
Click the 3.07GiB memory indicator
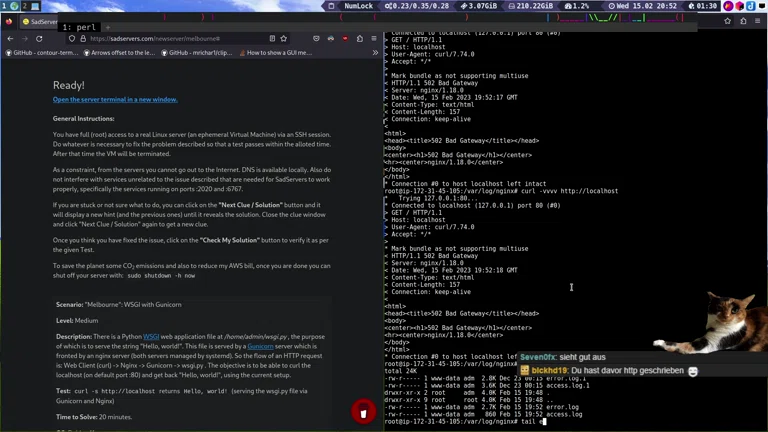pos(479,6)
